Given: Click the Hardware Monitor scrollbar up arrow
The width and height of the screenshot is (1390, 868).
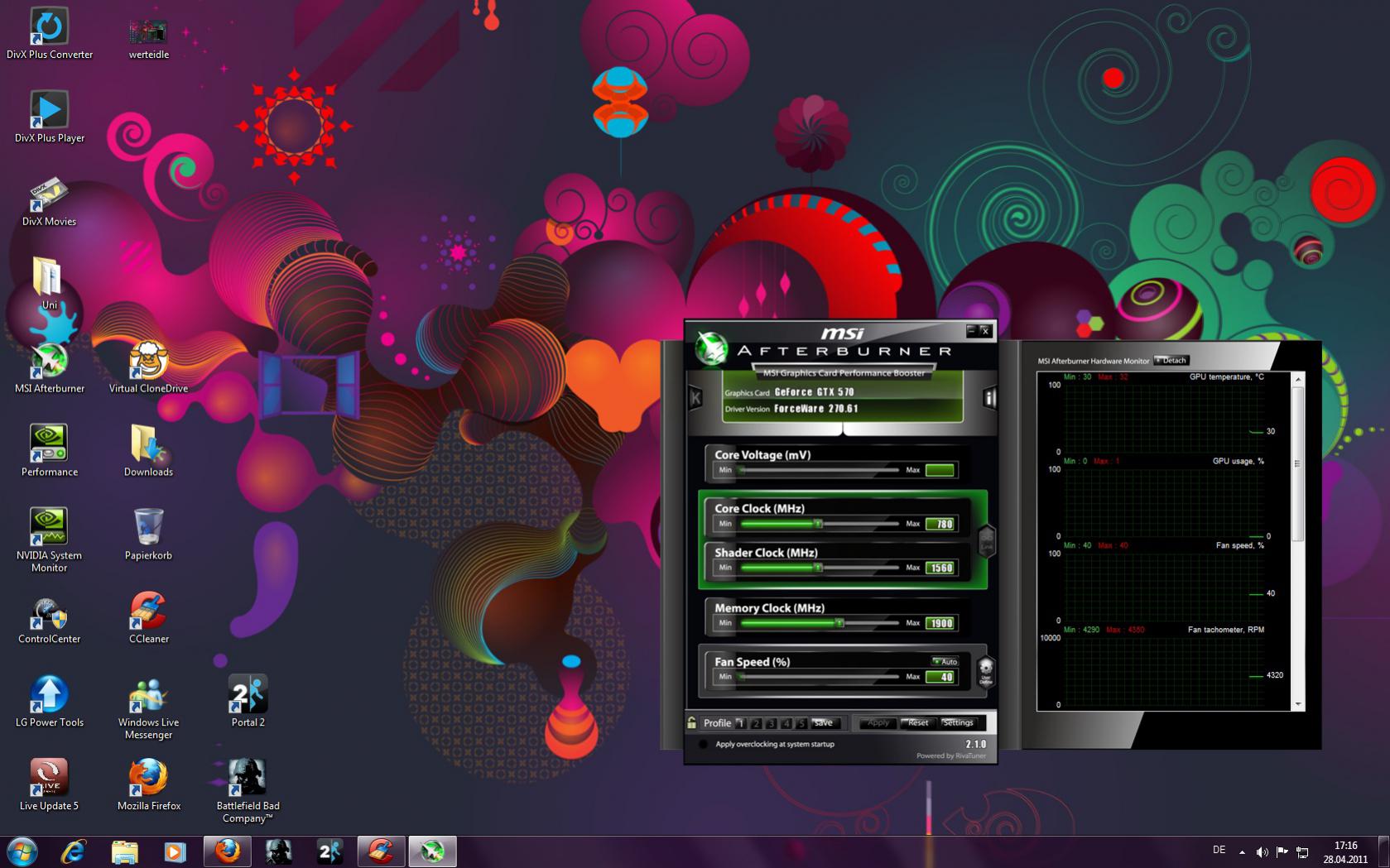Looking at the screenshot, I should [x=1298, y=379].
